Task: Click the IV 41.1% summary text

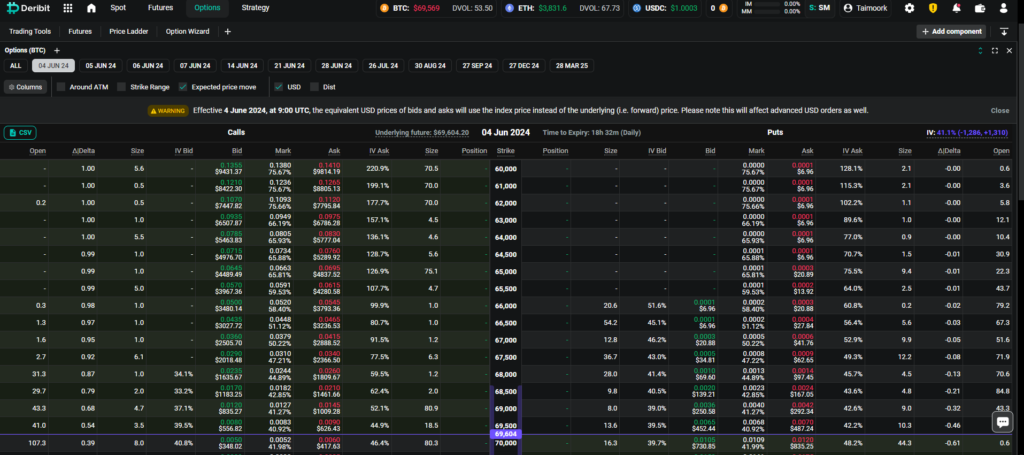Action: (x=968, y=133)
